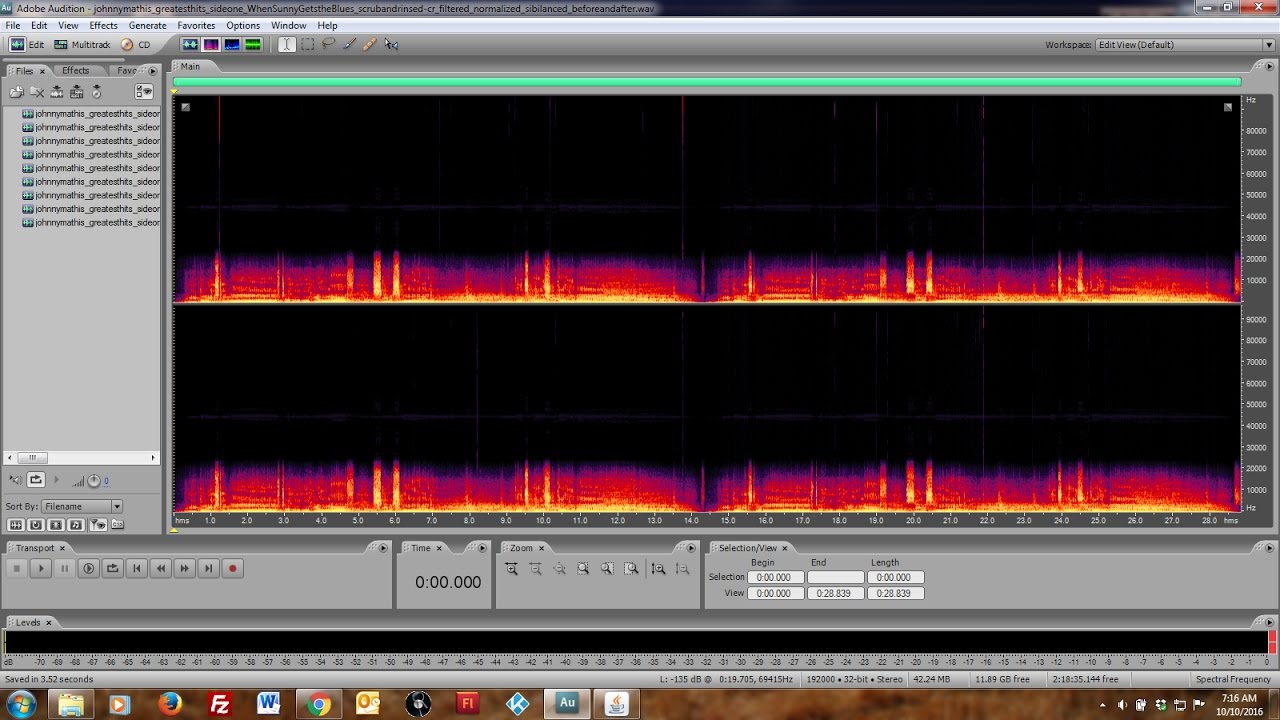Select the Marquee Selection tool
Screen dimensions: 1280x720
coord(308,45)
